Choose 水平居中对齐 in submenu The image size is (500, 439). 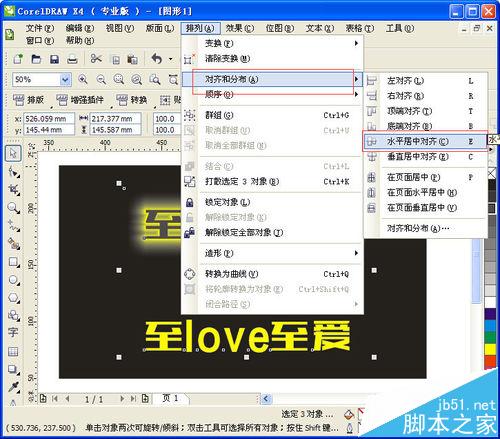point(425,141)
